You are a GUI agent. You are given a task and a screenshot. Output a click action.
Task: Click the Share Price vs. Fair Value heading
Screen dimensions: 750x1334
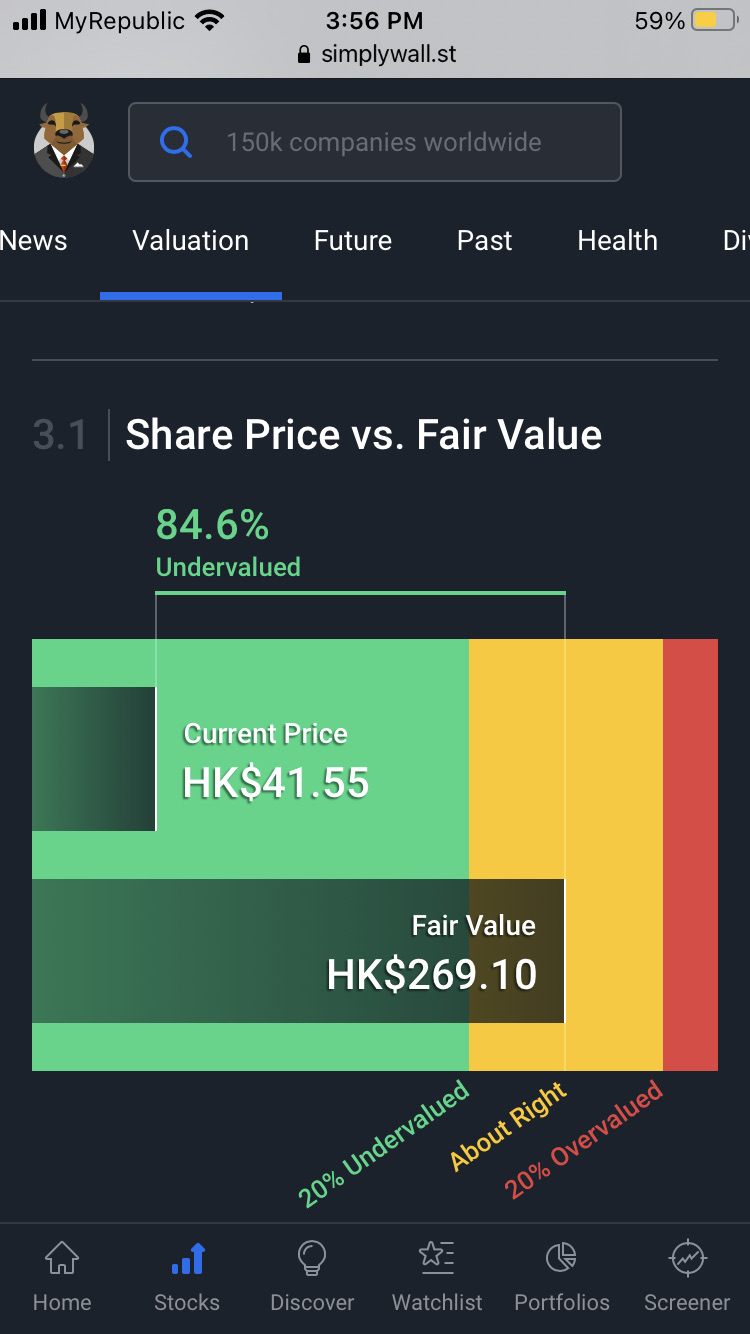363,435
